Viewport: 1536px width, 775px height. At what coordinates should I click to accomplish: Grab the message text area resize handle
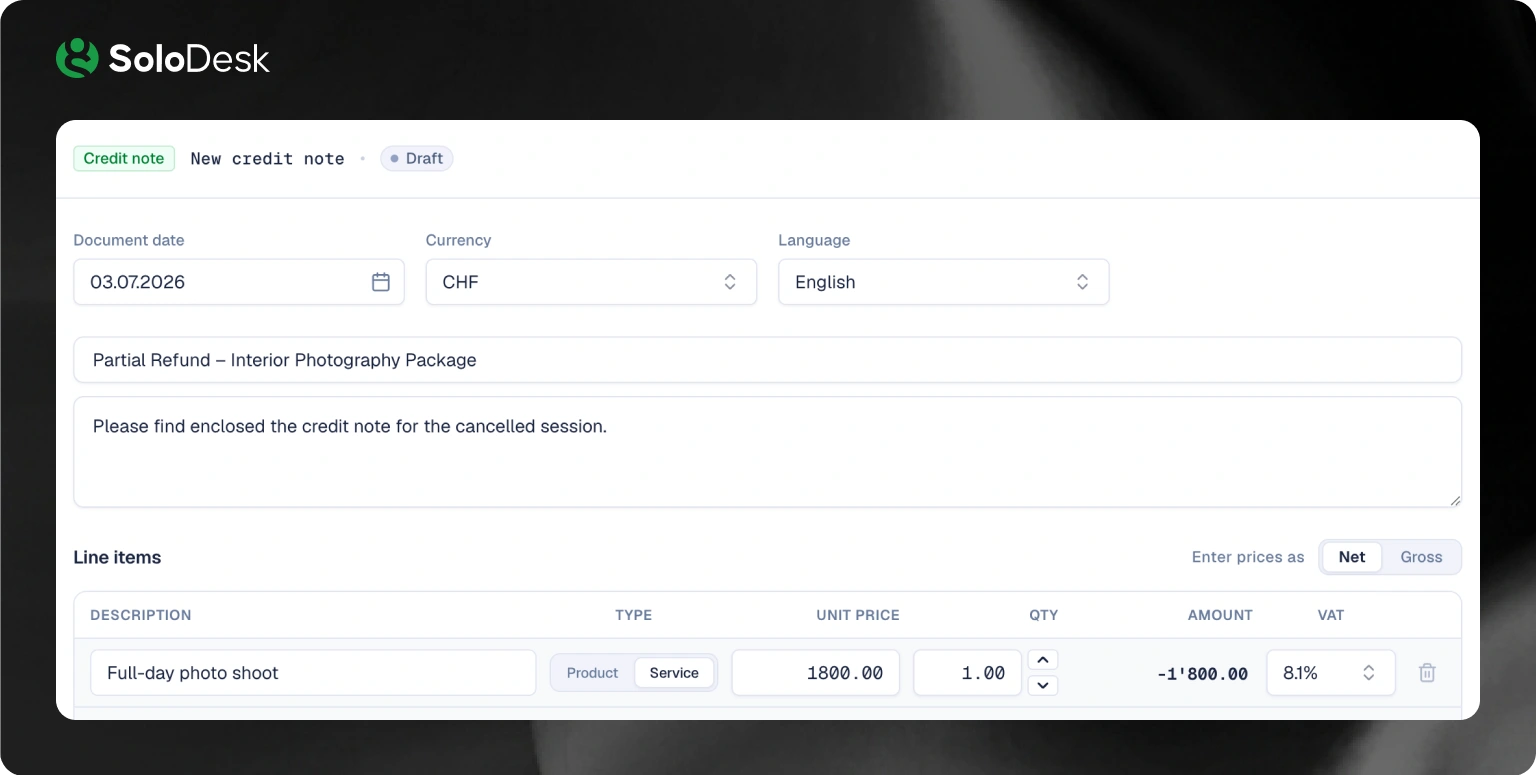1454,500
